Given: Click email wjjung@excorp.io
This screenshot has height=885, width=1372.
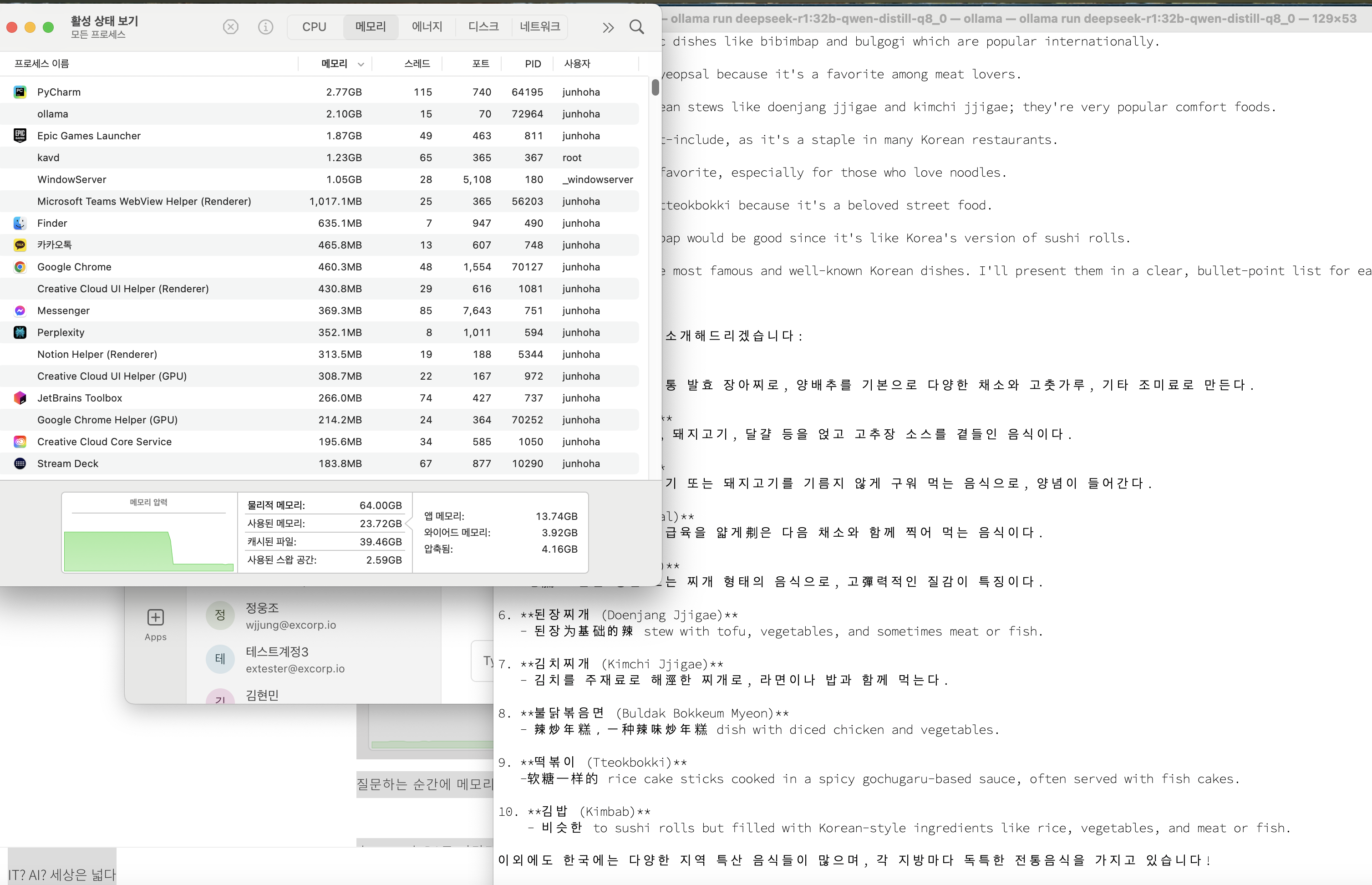Looking at the screenshot, I should 291,625.
